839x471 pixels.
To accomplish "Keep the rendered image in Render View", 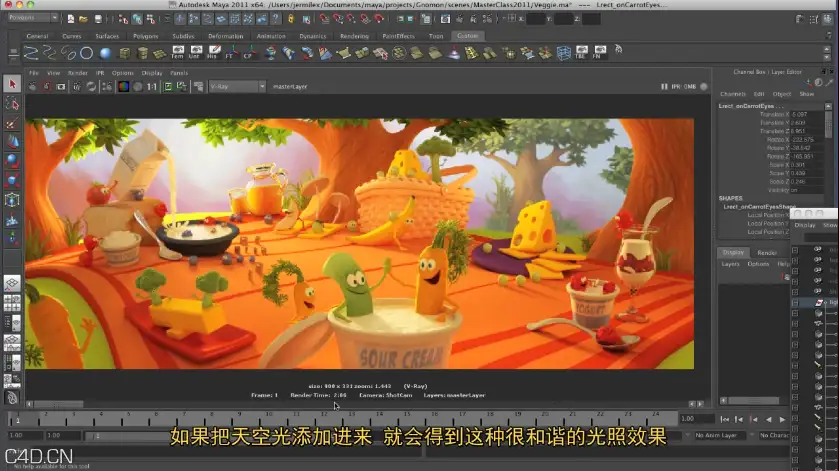I will click(x=168, y=86).
